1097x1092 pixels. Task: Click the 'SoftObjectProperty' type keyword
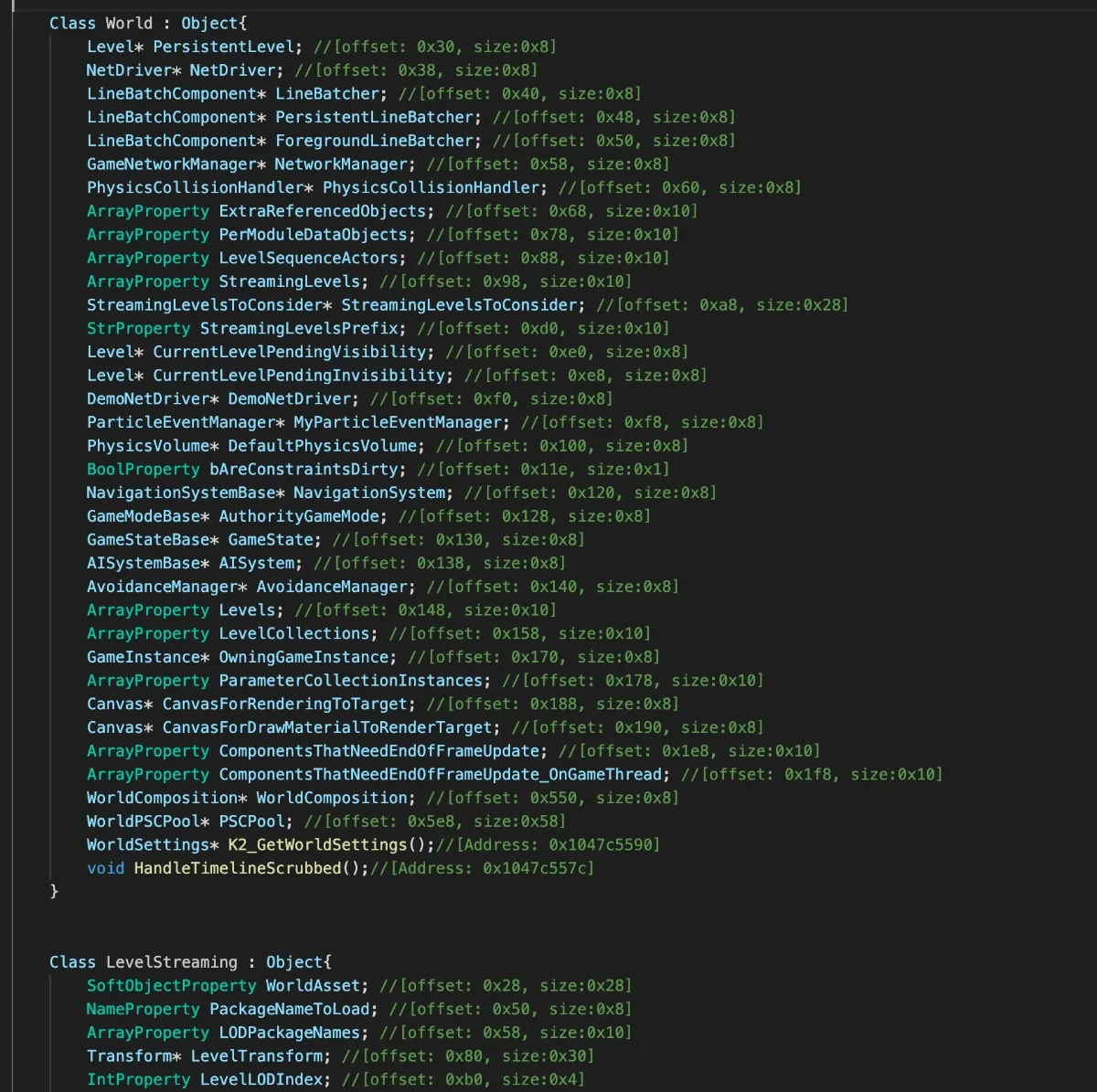pyautogui.click(x=171, y=986)
